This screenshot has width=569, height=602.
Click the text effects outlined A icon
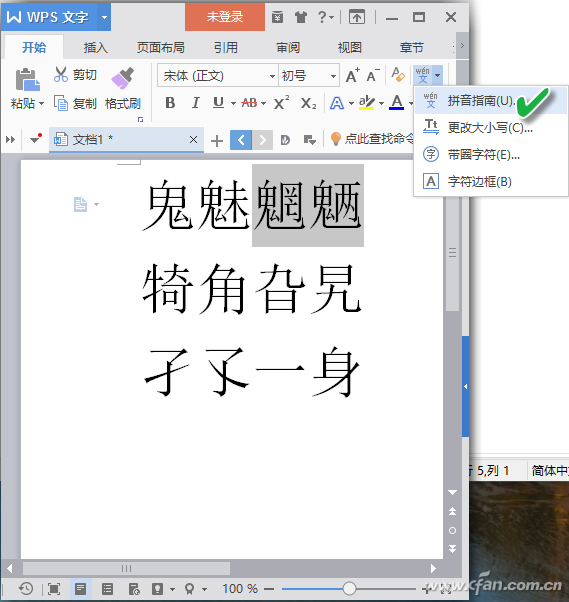click(x=337, y=103)
